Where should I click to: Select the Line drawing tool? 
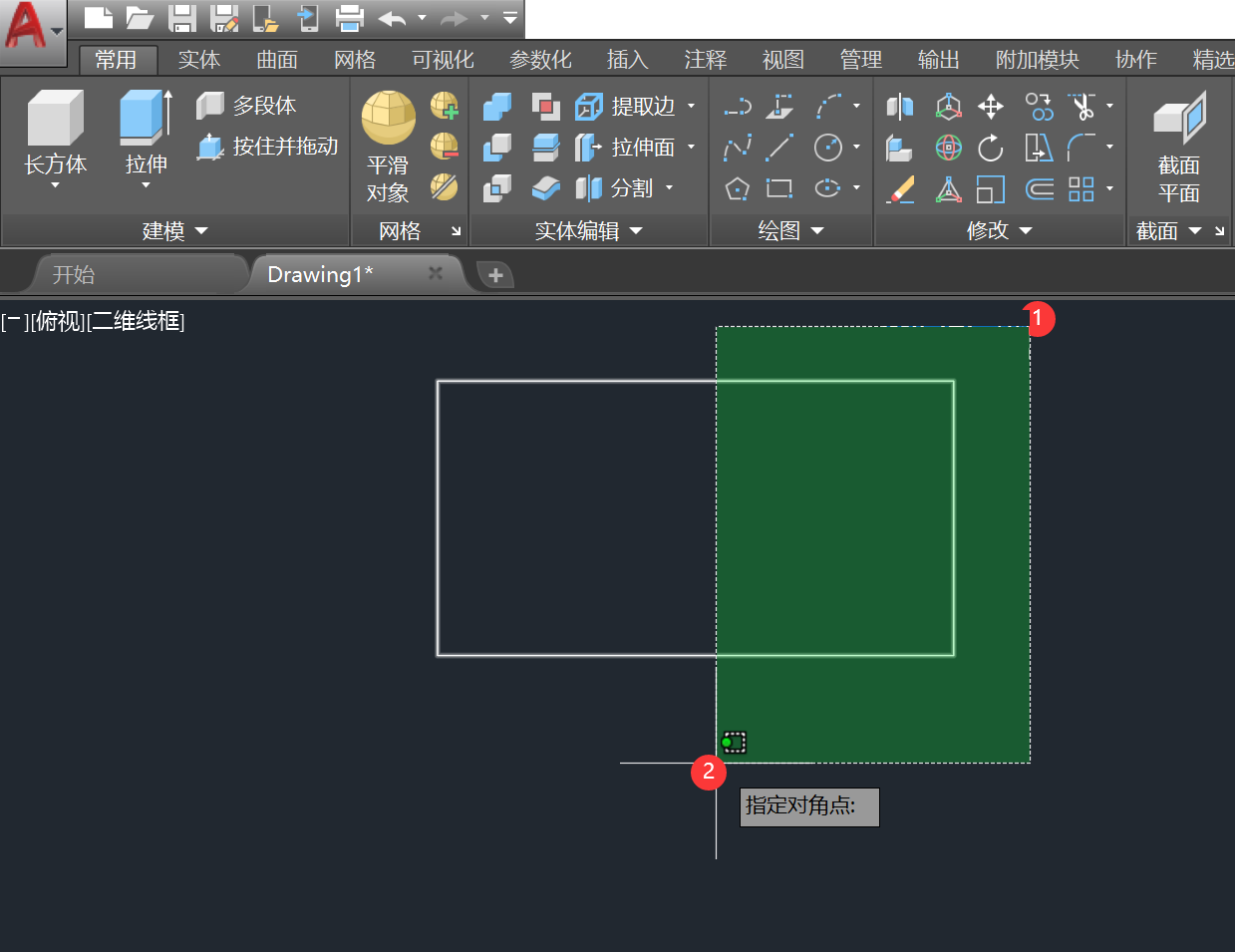(779, 148)
